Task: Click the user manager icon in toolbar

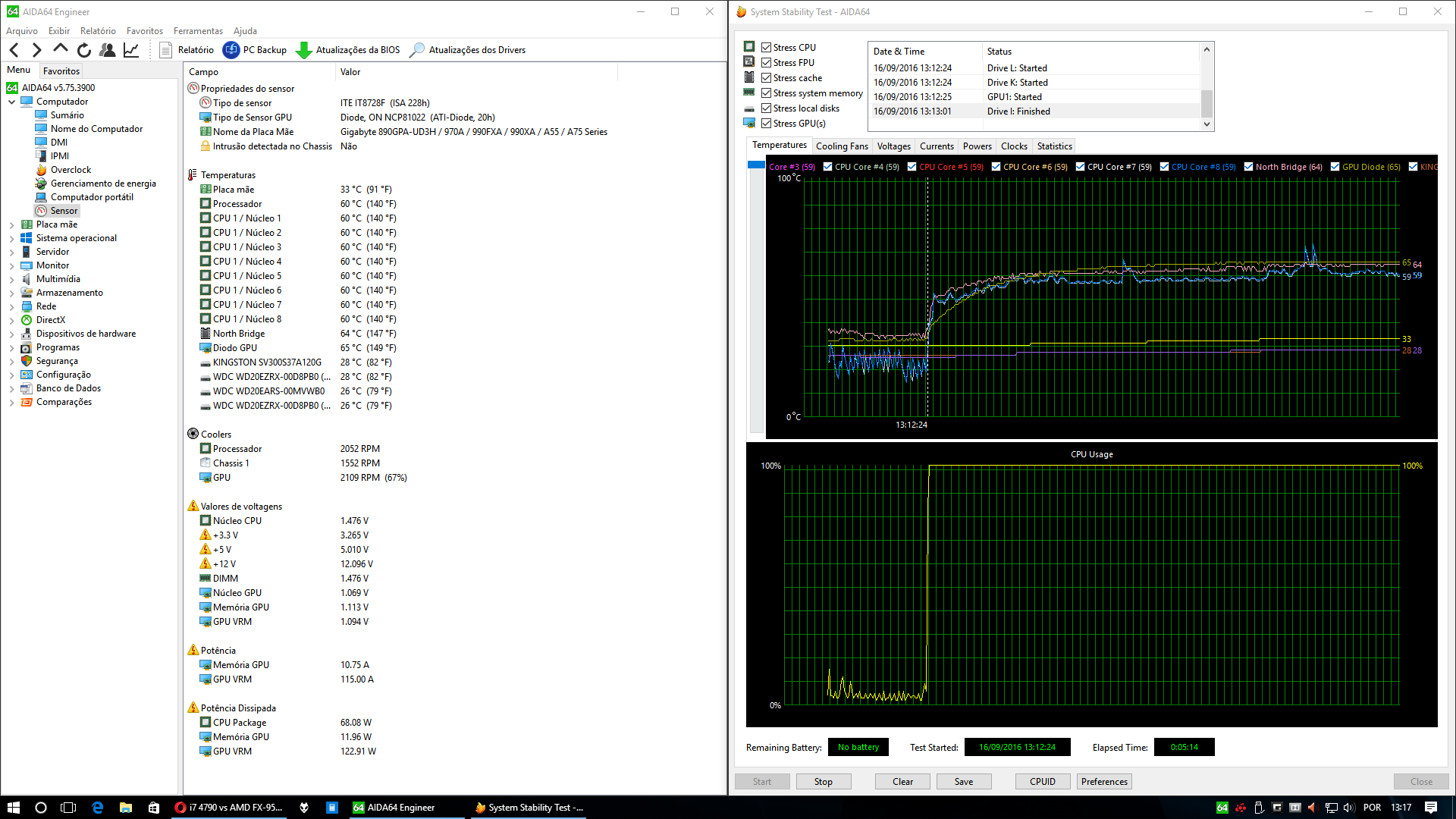Action: tap(108, 50)
